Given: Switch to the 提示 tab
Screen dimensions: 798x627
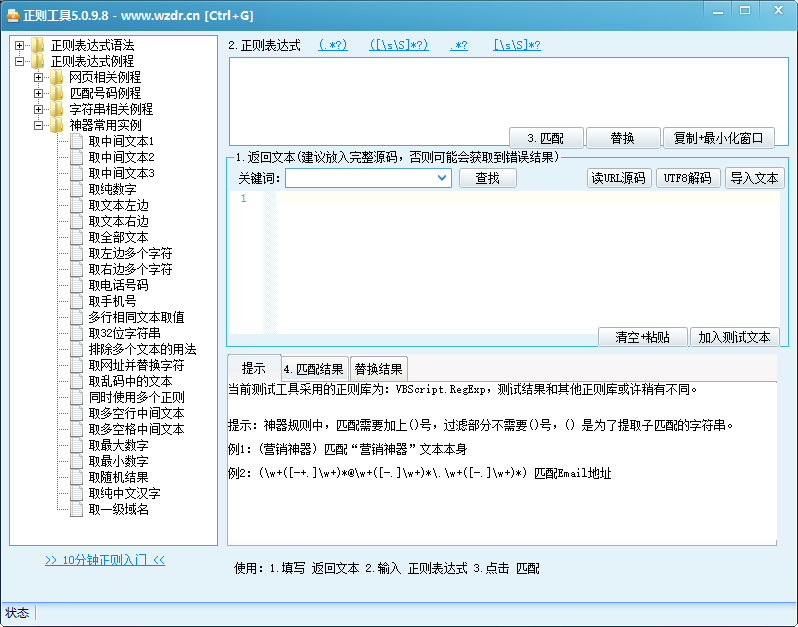Looking at the screenshot, I should (x=254, y=368).
